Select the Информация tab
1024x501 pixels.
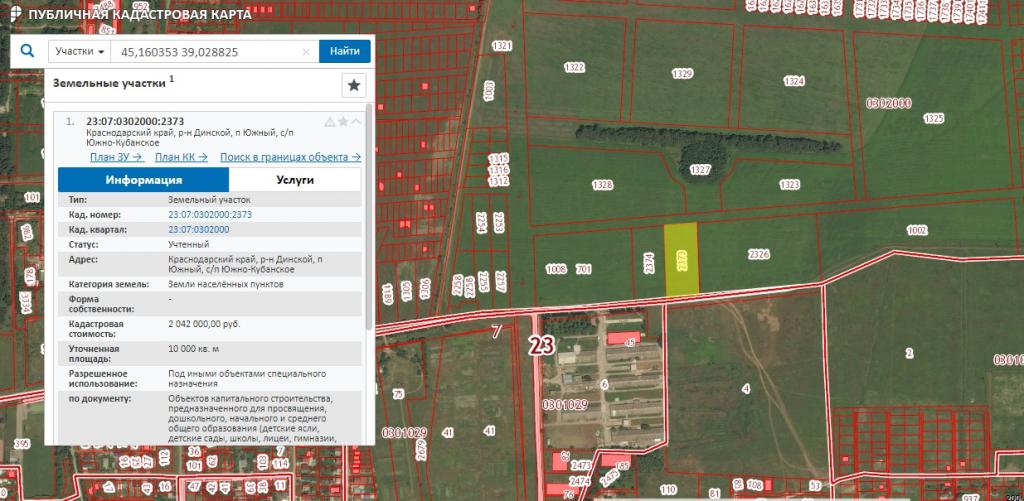point(143,180)
